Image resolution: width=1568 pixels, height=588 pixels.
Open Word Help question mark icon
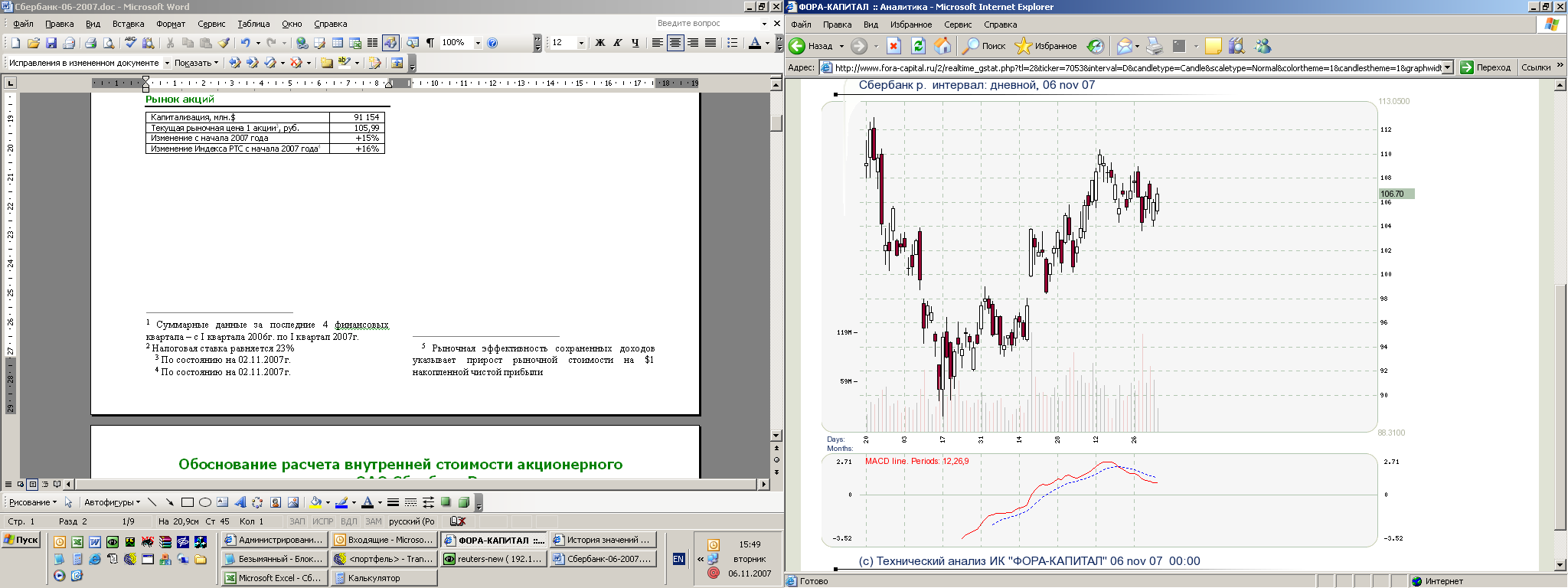click(492, 43)
